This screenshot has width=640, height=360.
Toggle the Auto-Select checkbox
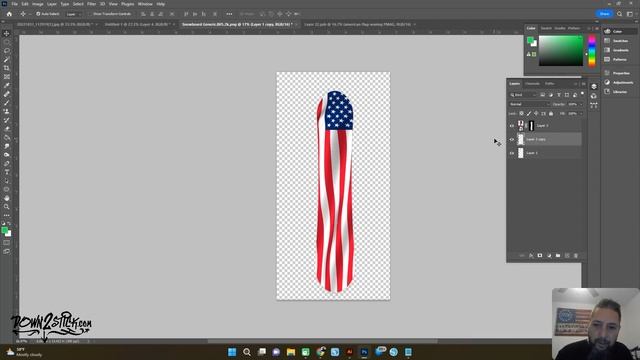(x=38, y=14)
